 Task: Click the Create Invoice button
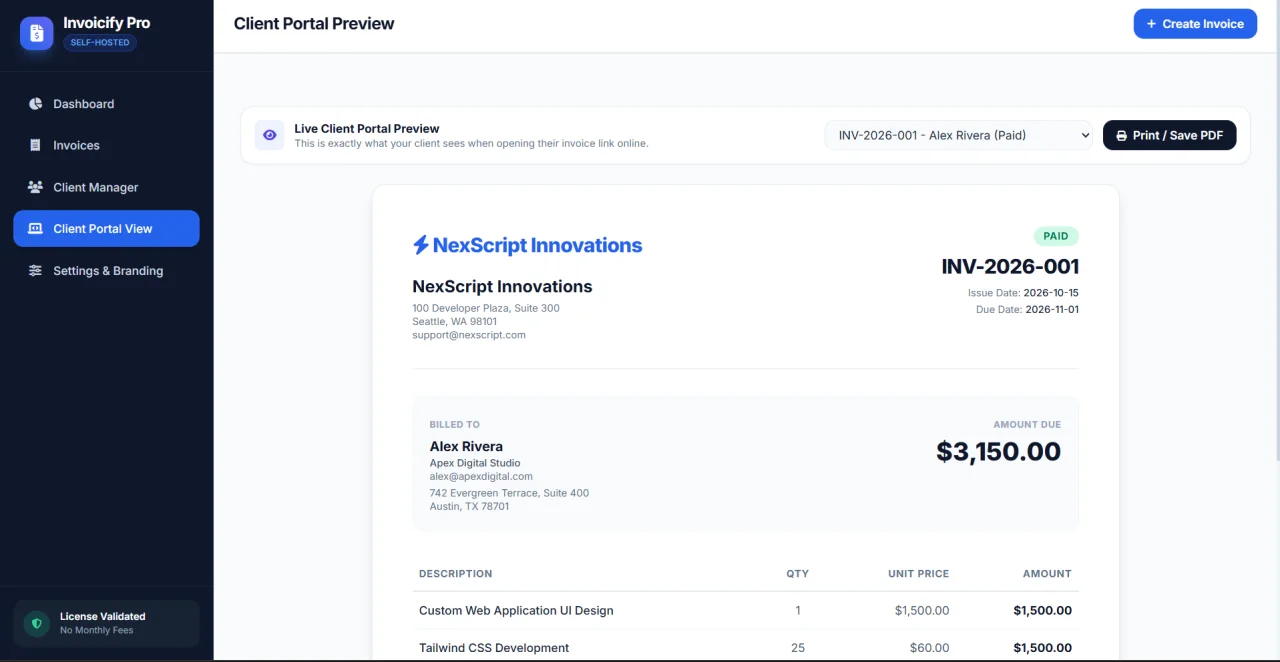(x=1195, y=24)
